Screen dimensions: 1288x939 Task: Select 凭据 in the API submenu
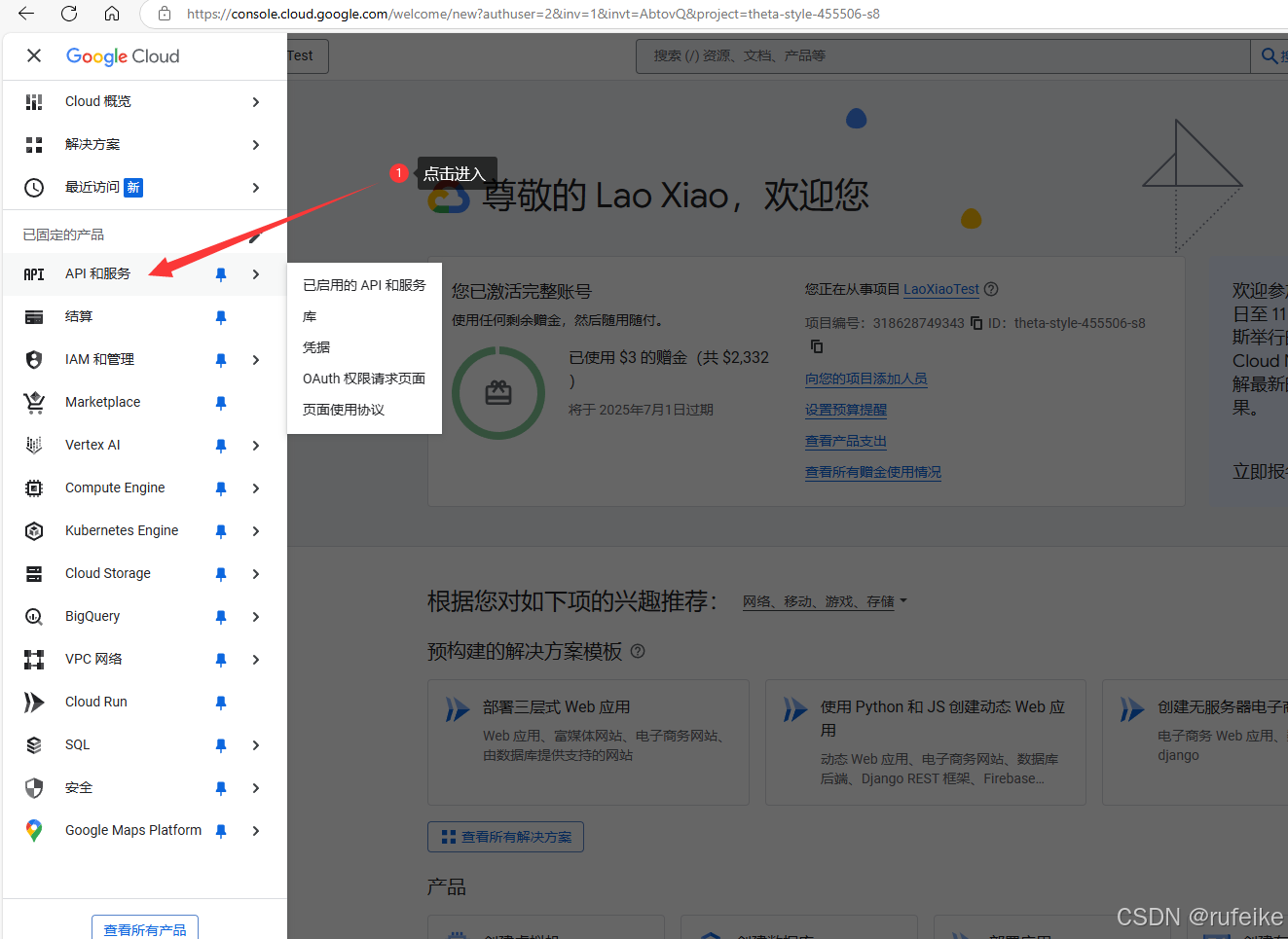click(364, 347)
